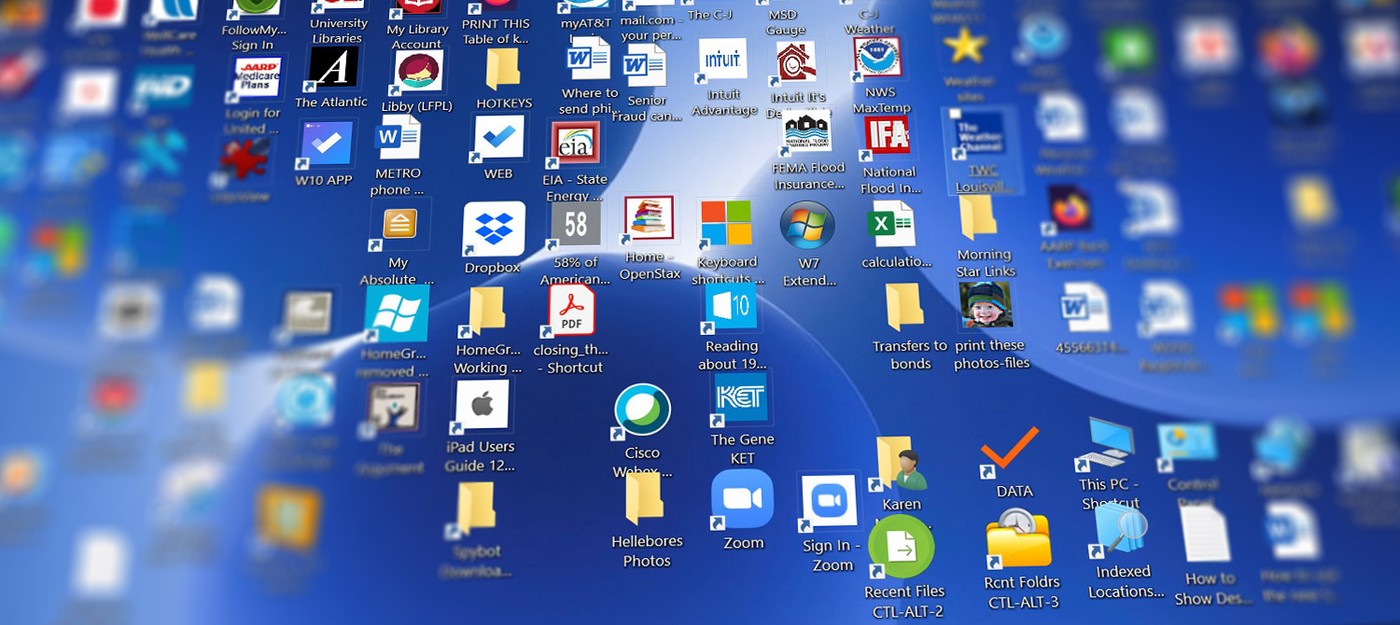Screen dimensions: 1400x625
Task: Select the HomeGr... removed Windows icon
Action: 397,314
